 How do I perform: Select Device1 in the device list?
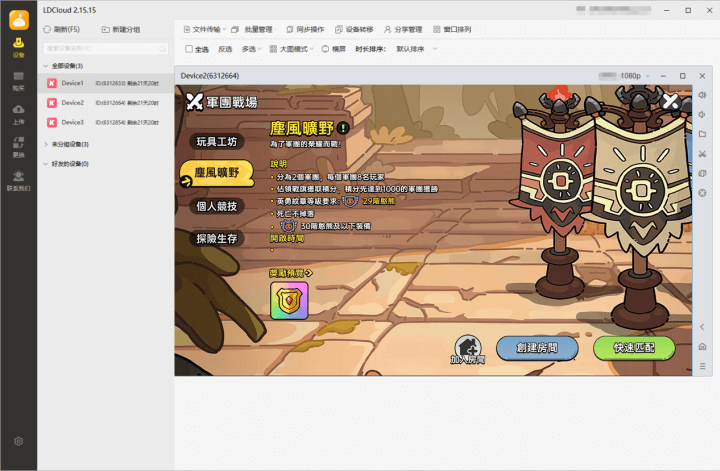click(105, 83)
